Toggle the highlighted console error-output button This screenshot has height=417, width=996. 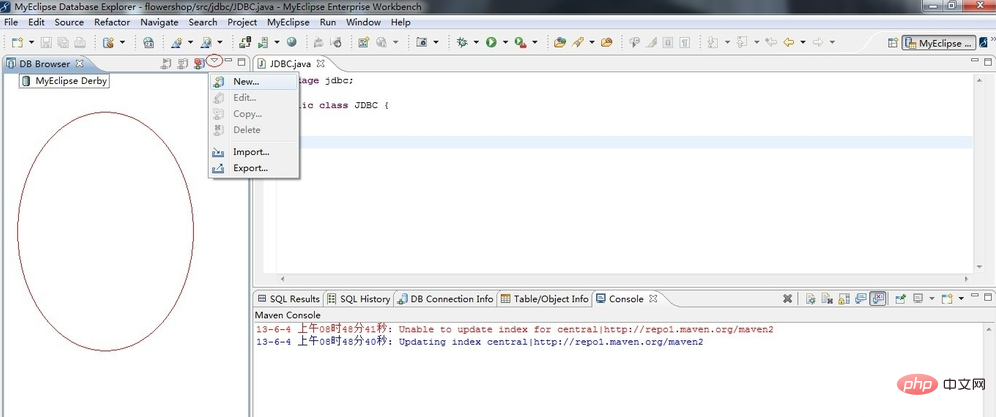878,298
